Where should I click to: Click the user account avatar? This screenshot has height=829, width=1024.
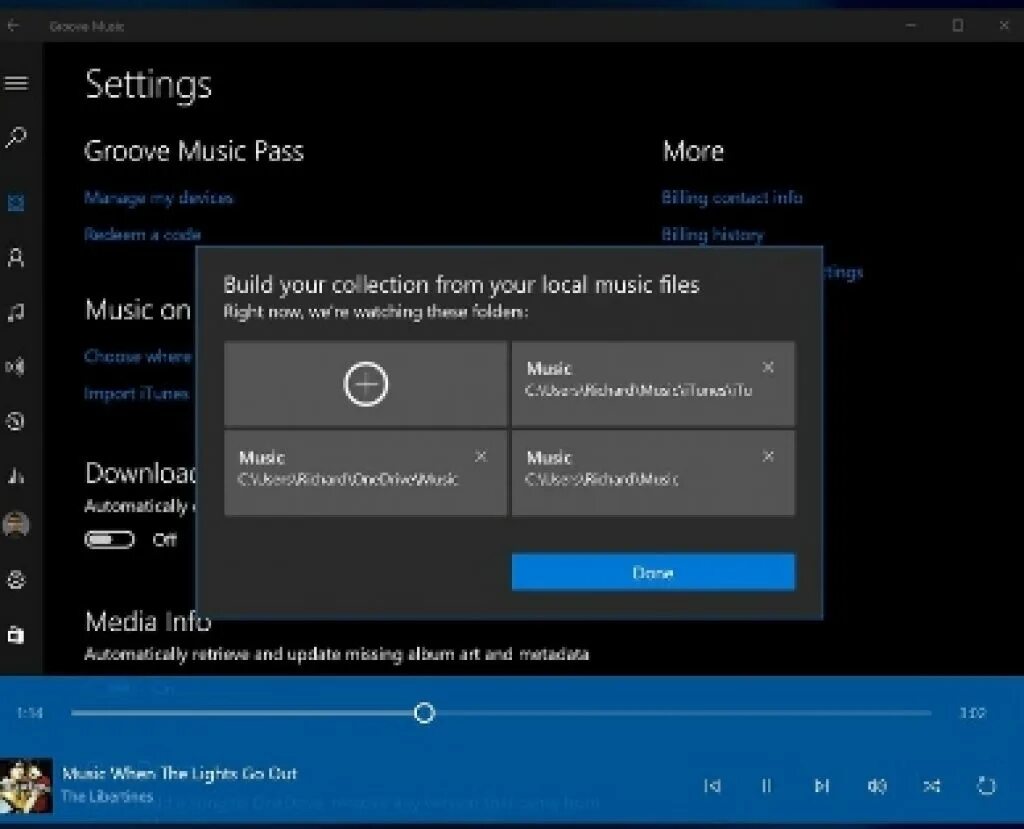click(x=16, y=525)
